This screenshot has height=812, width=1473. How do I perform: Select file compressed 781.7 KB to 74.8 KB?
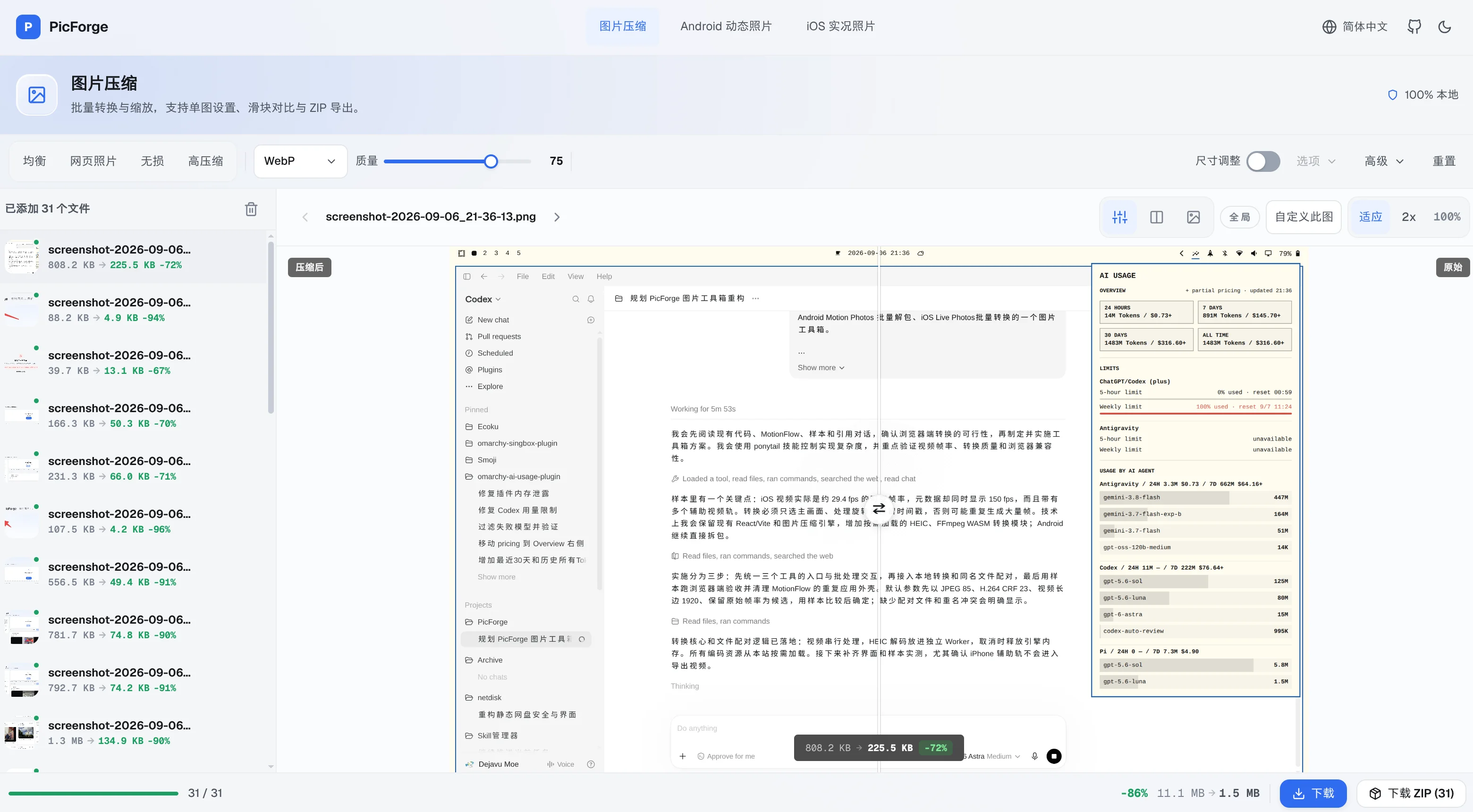(x=134, y=627)
